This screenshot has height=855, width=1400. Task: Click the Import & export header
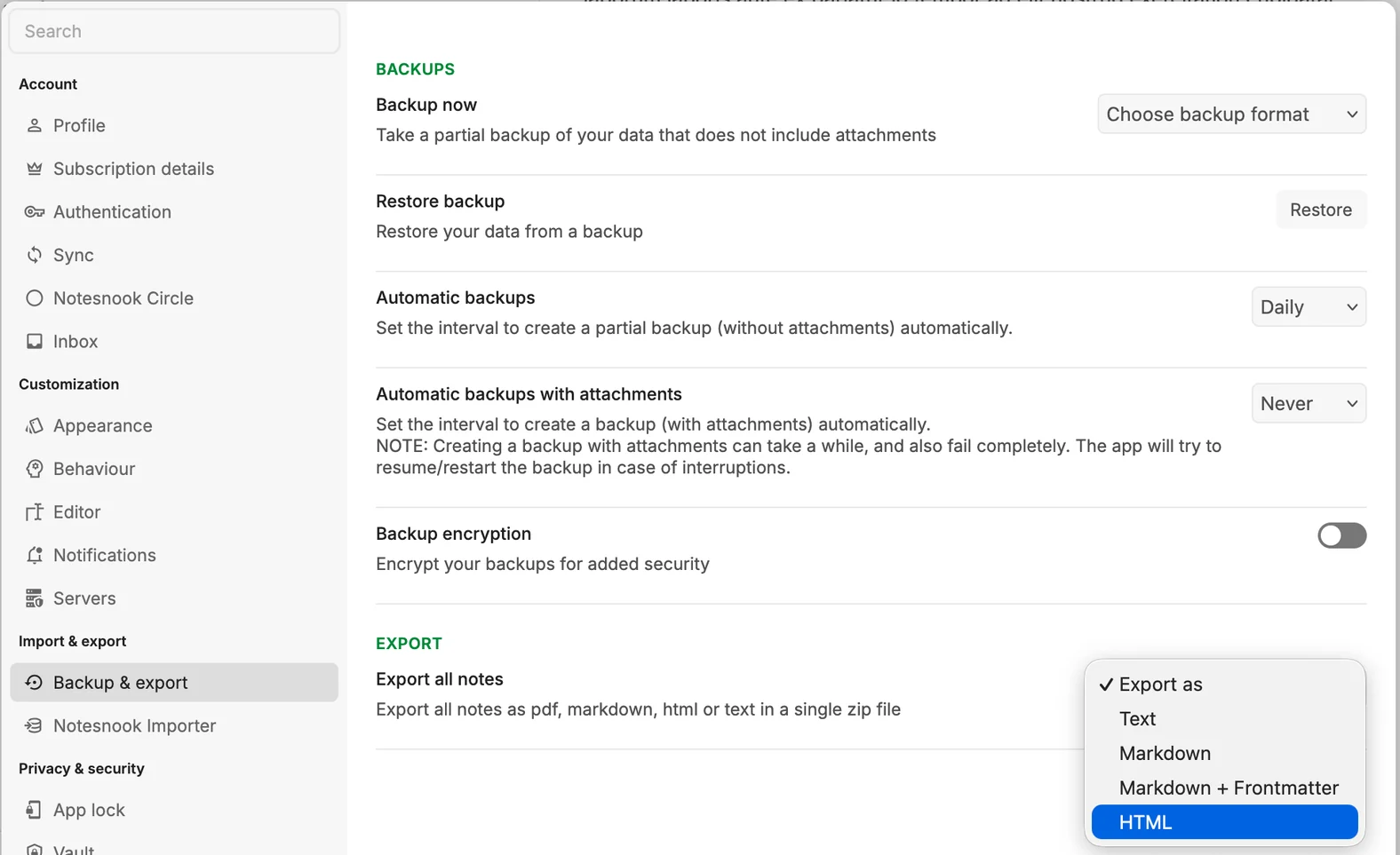pyautogui.click(x=73, y=641)
